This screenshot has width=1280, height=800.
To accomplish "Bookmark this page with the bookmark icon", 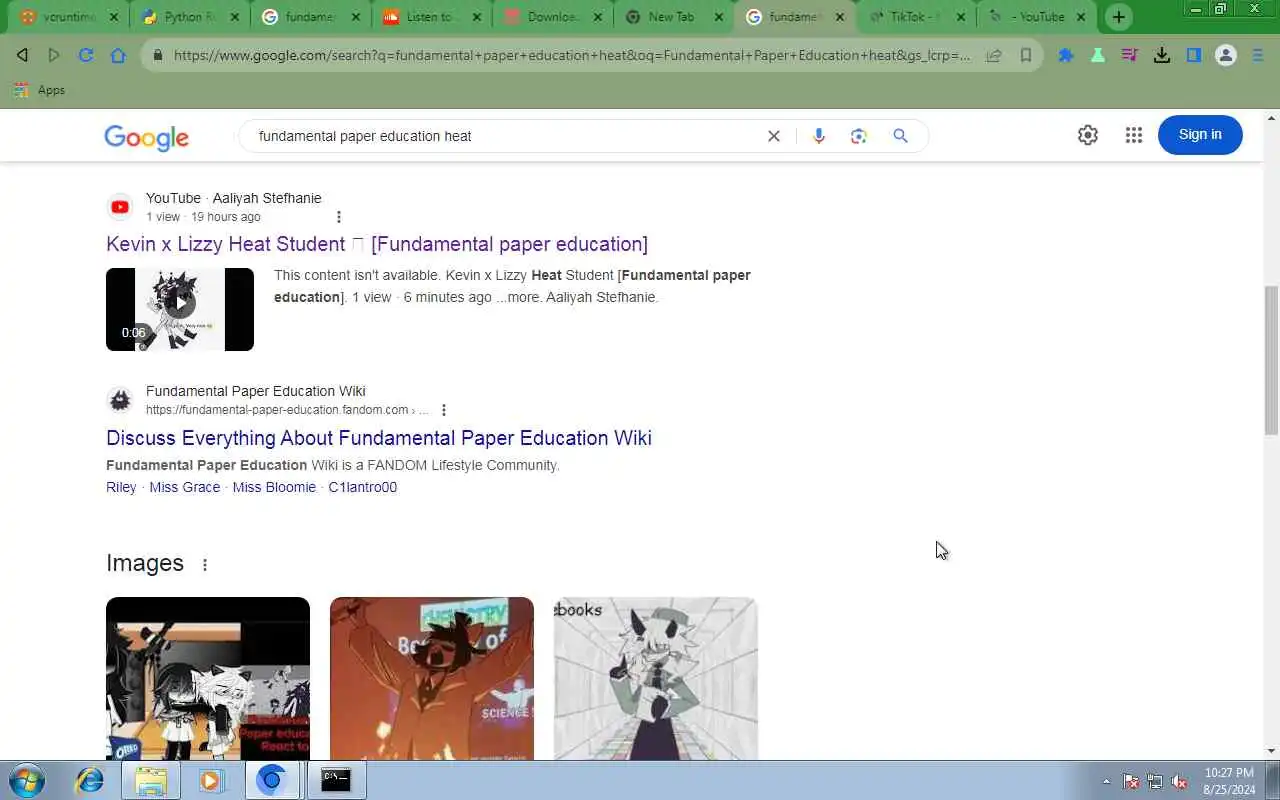I will (1026, 55).
